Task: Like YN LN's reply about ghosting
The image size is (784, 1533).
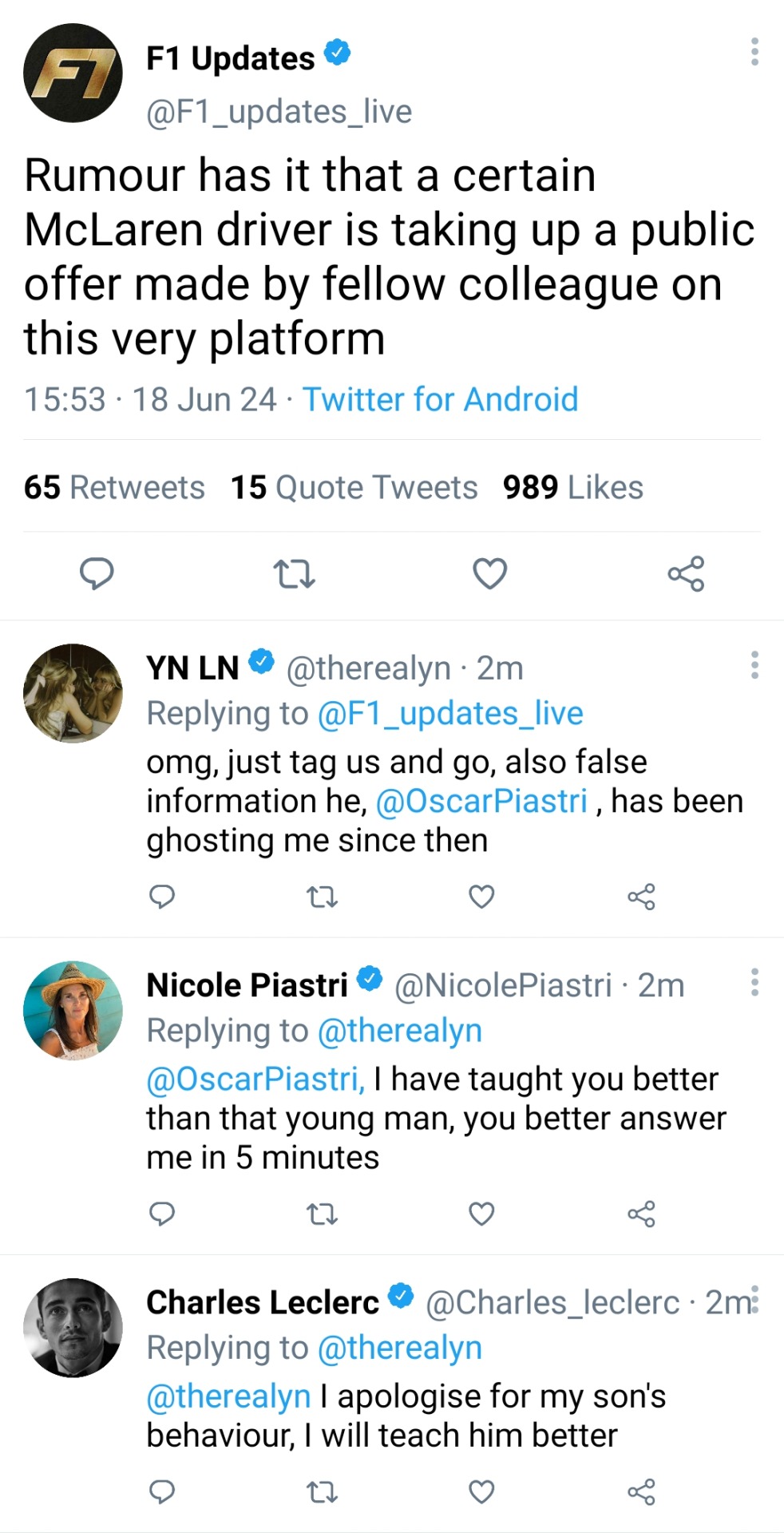Action: click(481, 897)
